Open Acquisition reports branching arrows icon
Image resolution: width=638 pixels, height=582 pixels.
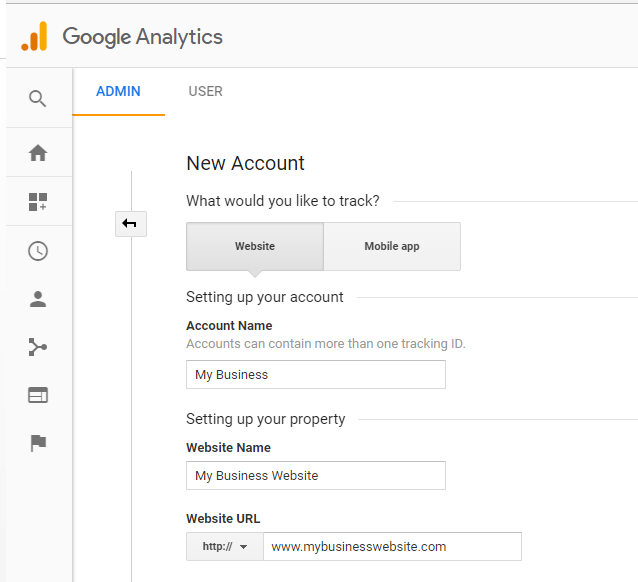click(x=38, y=347)
